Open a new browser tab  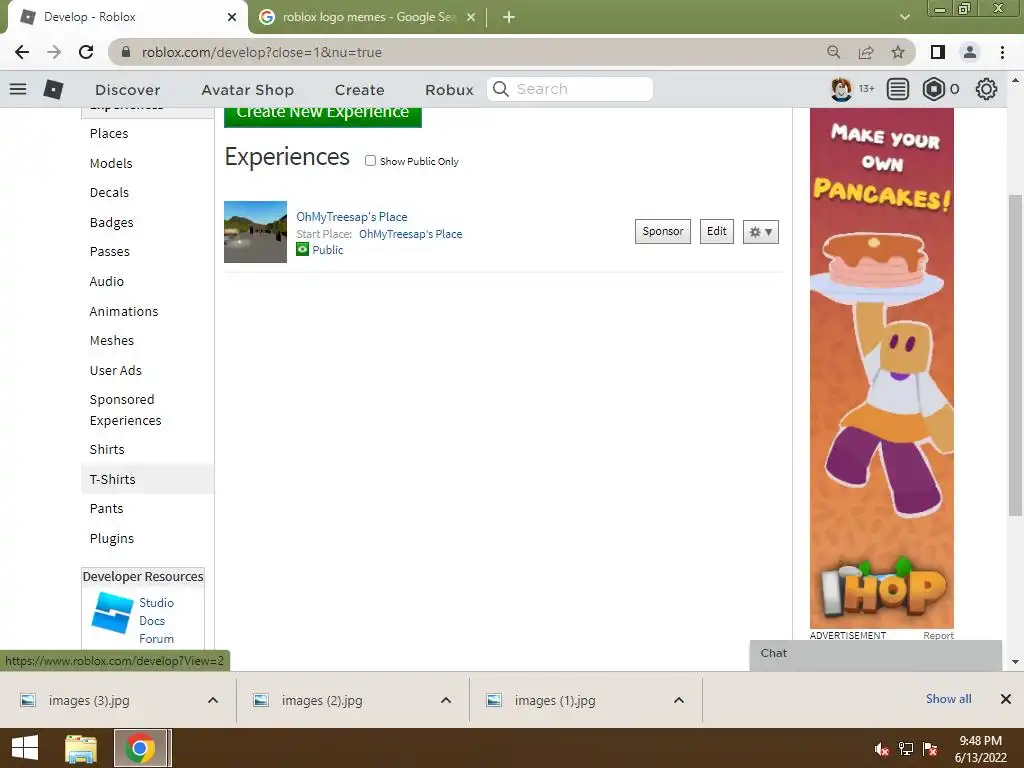[x=509, y=17]
